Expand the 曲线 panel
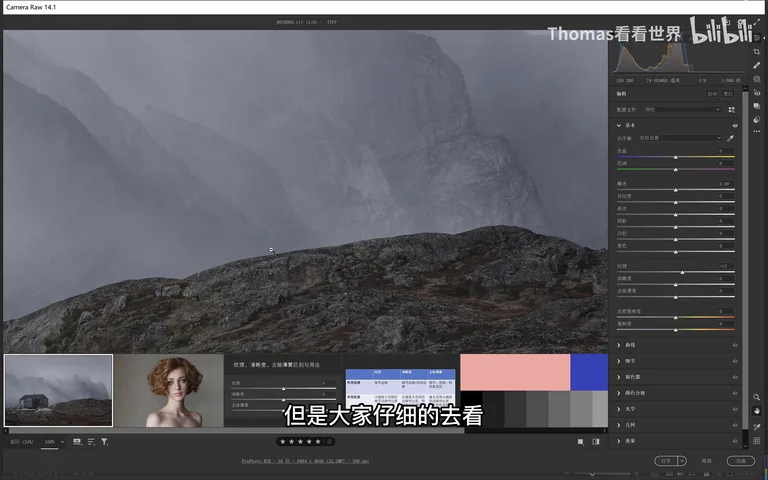Screen dimensions: 768x480 tap(619, 345)
